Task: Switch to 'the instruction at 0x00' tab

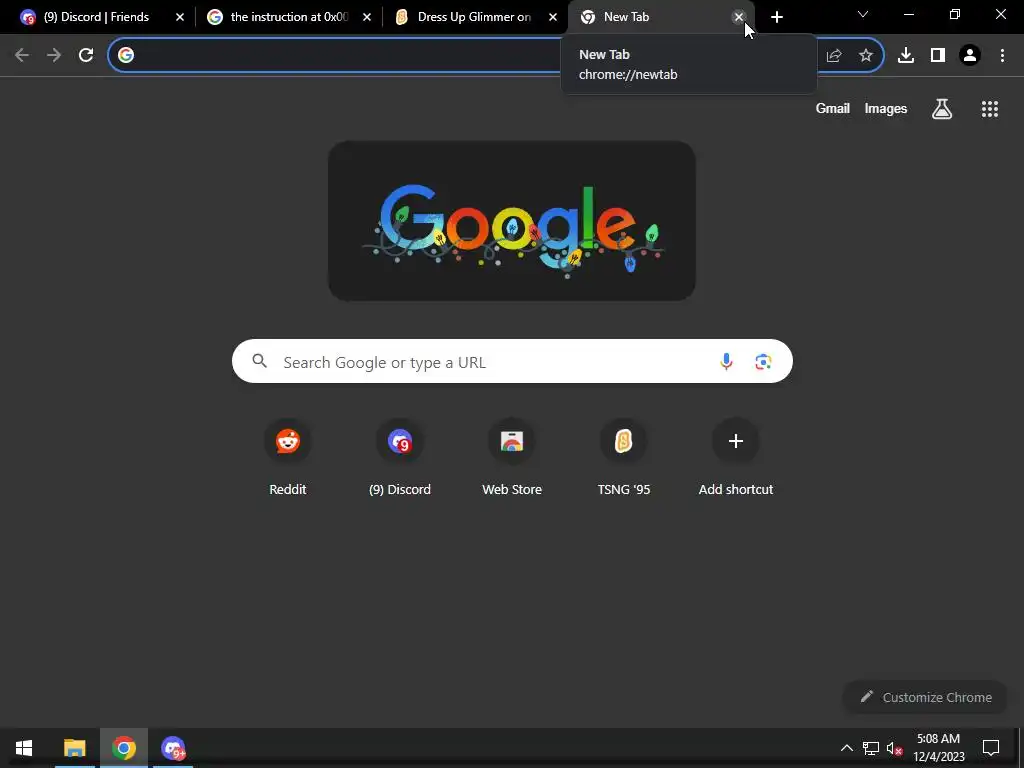Action: 289,17
